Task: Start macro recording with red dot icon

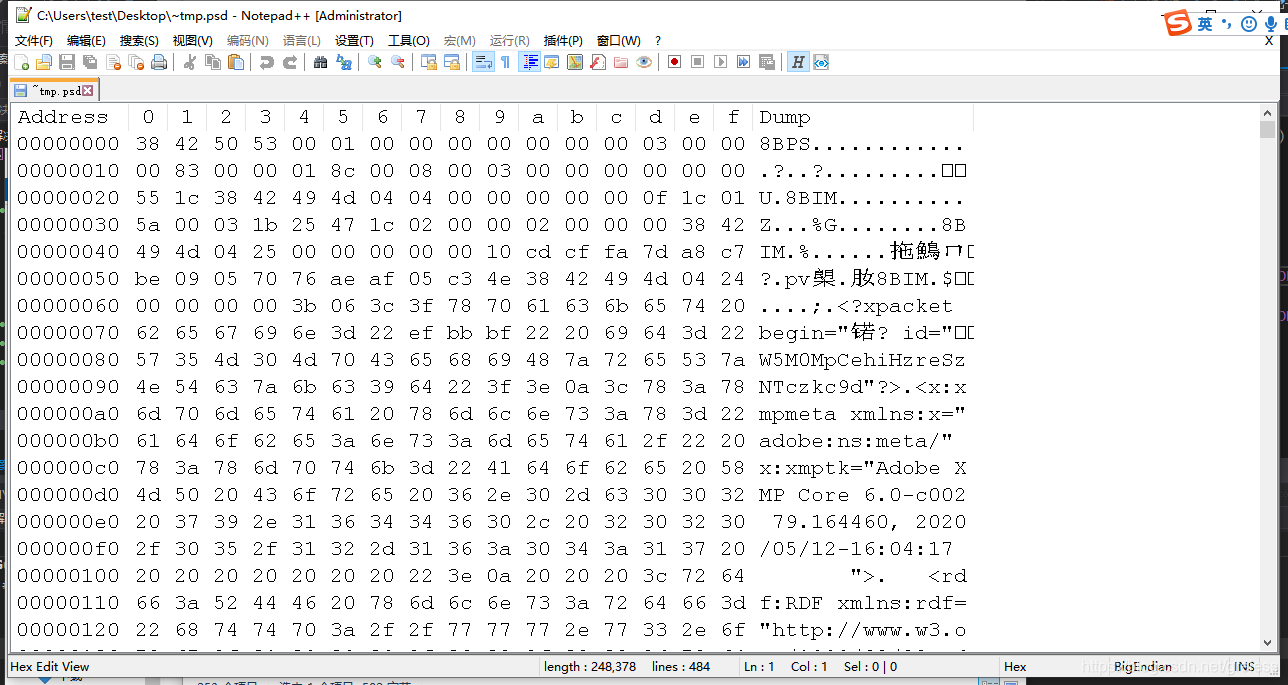Action: coord(675,62)
